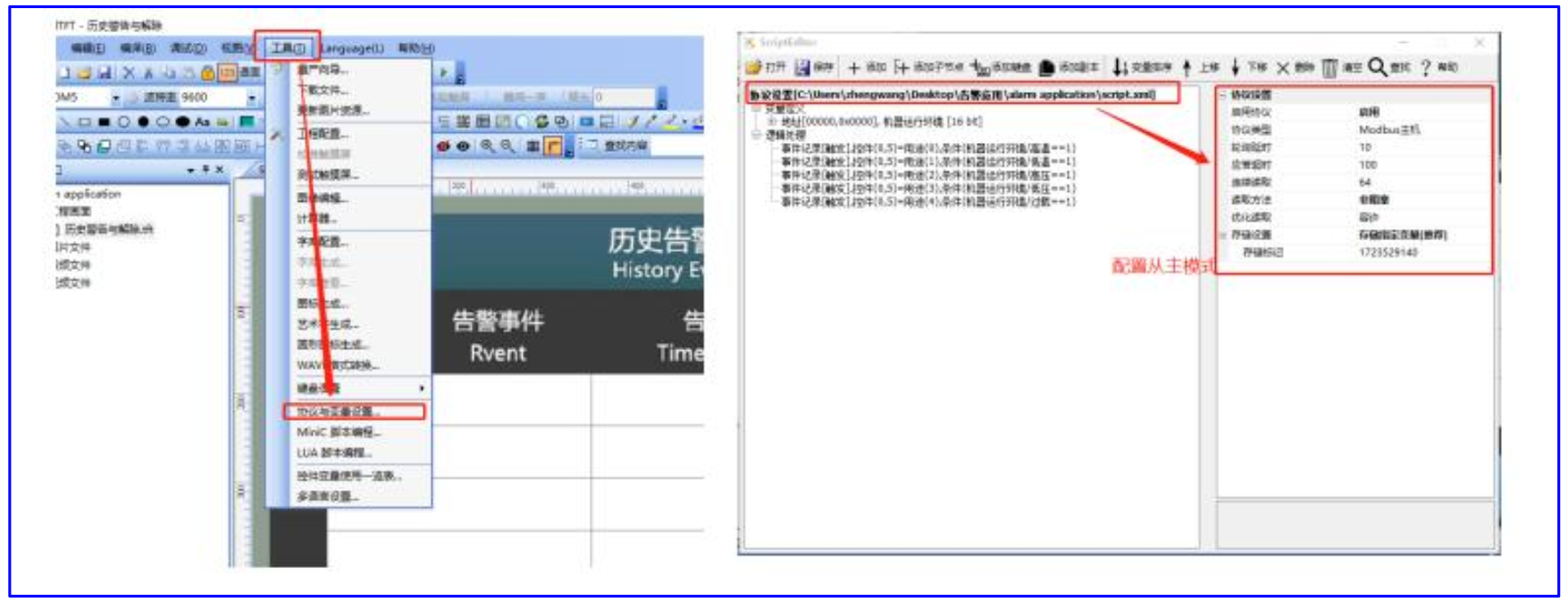Open the COM port dropdown arrow
1568x602 pixels.
tap(116, 97)
